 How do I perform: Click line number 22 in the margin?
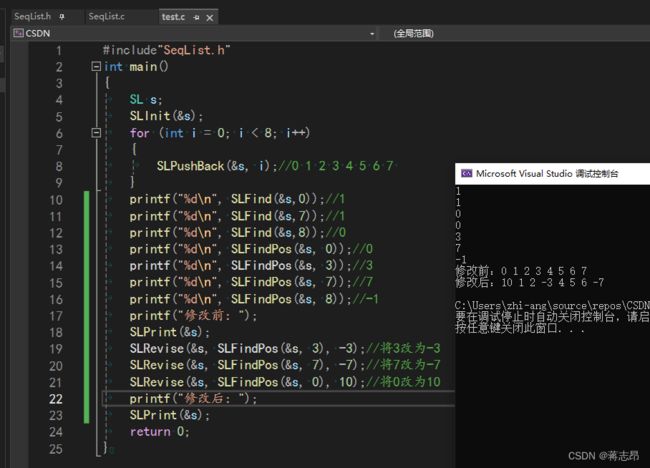click(56, 399)
